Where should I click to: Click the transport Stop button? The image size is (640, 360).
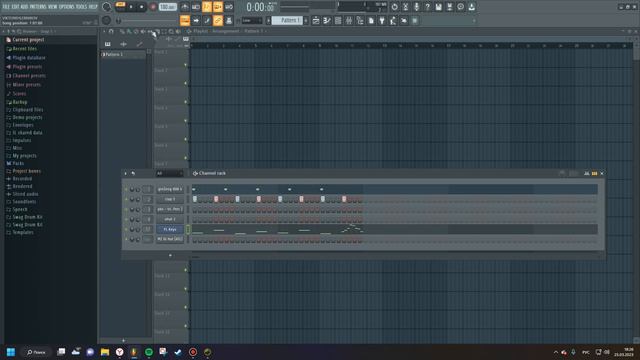point(141,7)
